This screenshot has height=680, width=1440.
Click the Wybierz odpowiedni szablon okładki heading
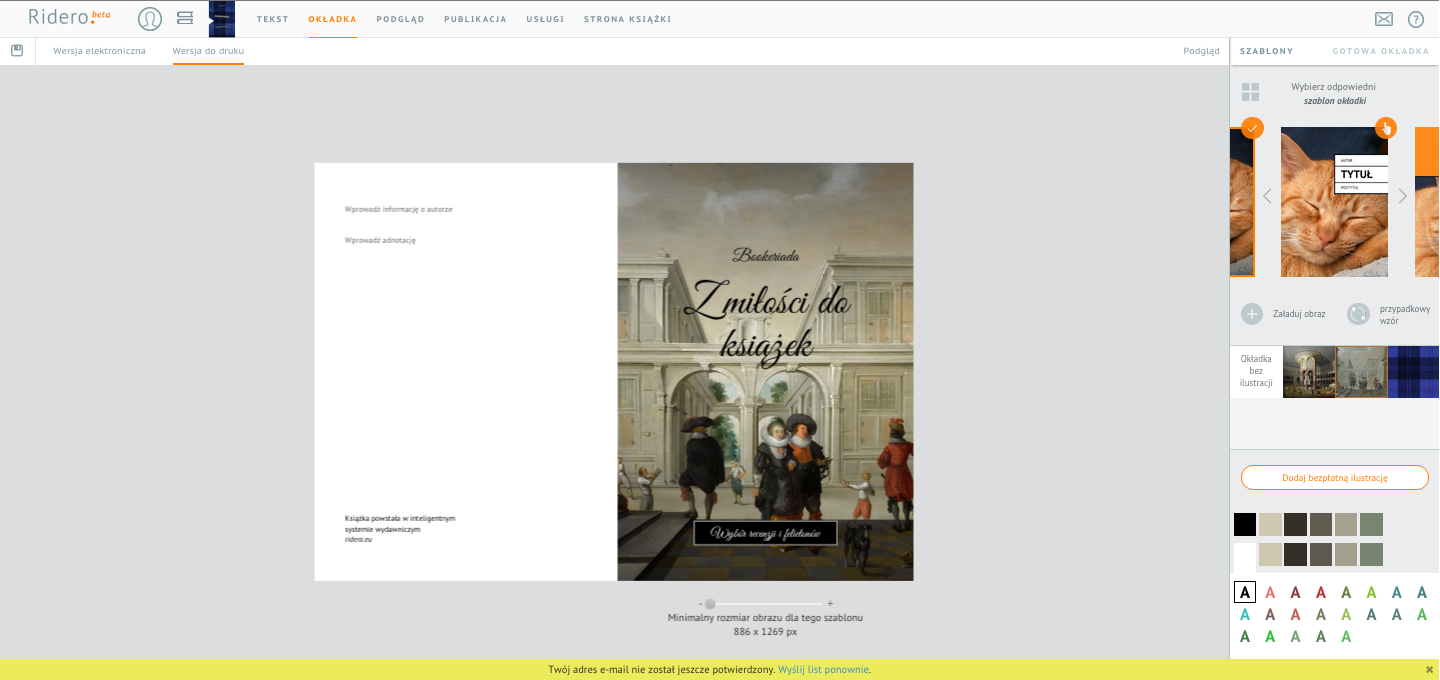coord(1333,94)
